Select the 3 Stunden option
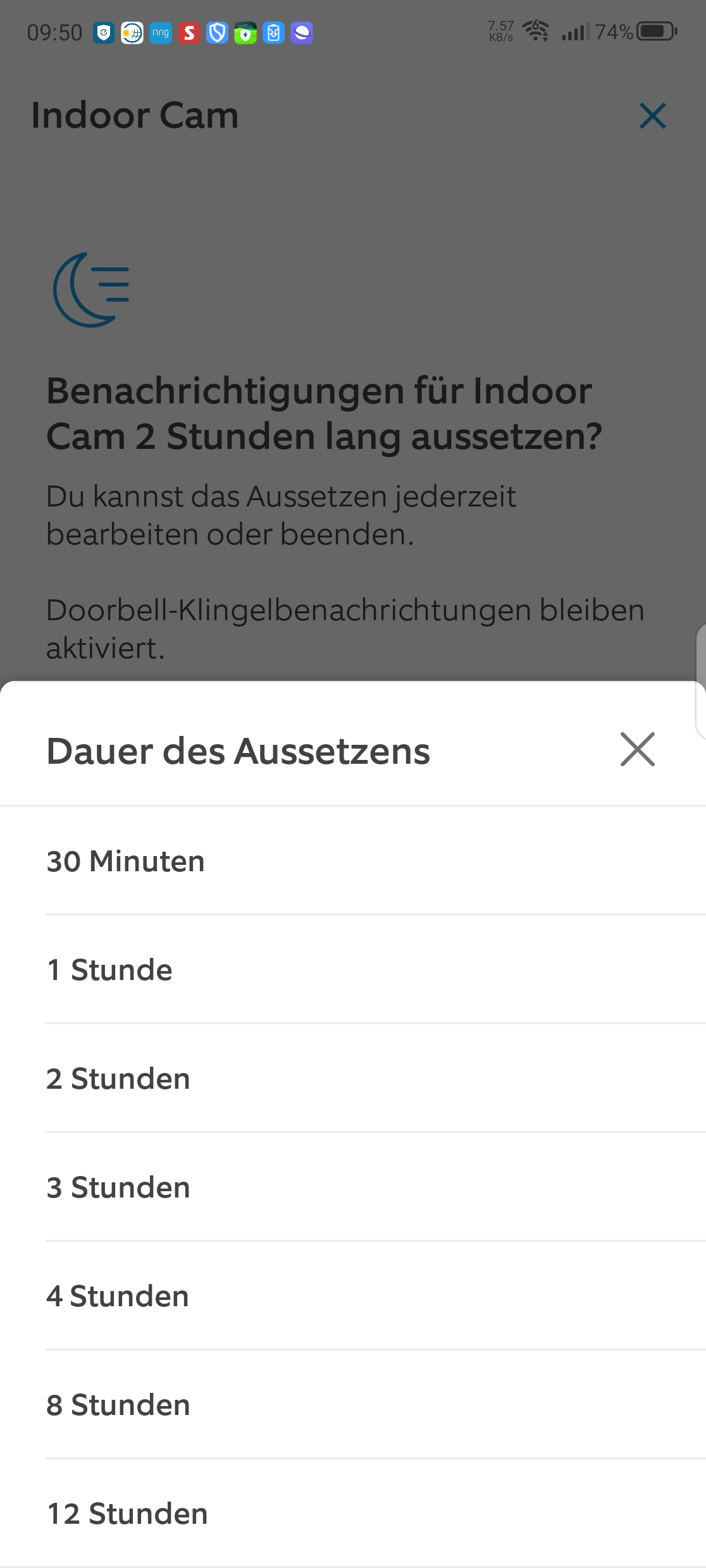Screen dimensions: 706x1568 point(118,1187)
